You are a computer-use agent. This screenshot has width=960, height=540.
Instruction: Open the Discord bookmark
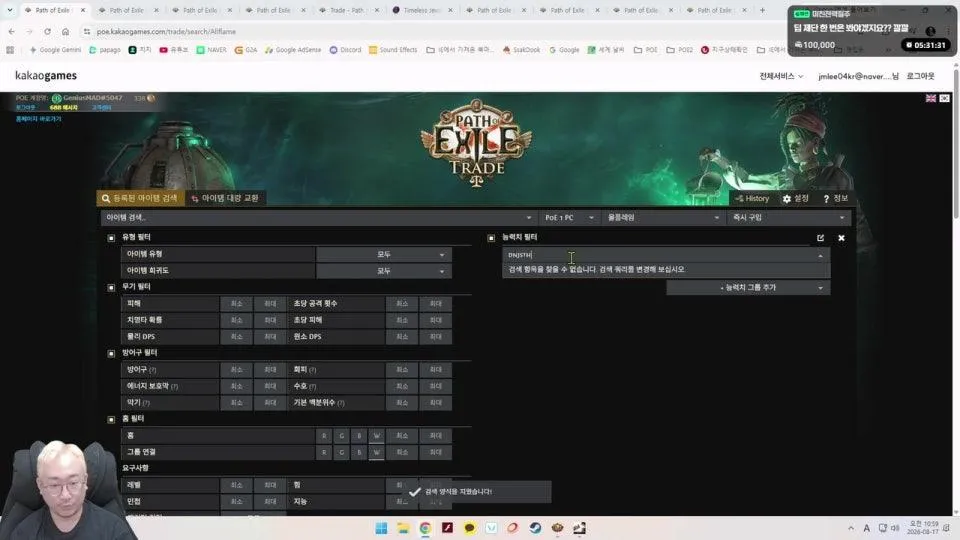point(345,50)
